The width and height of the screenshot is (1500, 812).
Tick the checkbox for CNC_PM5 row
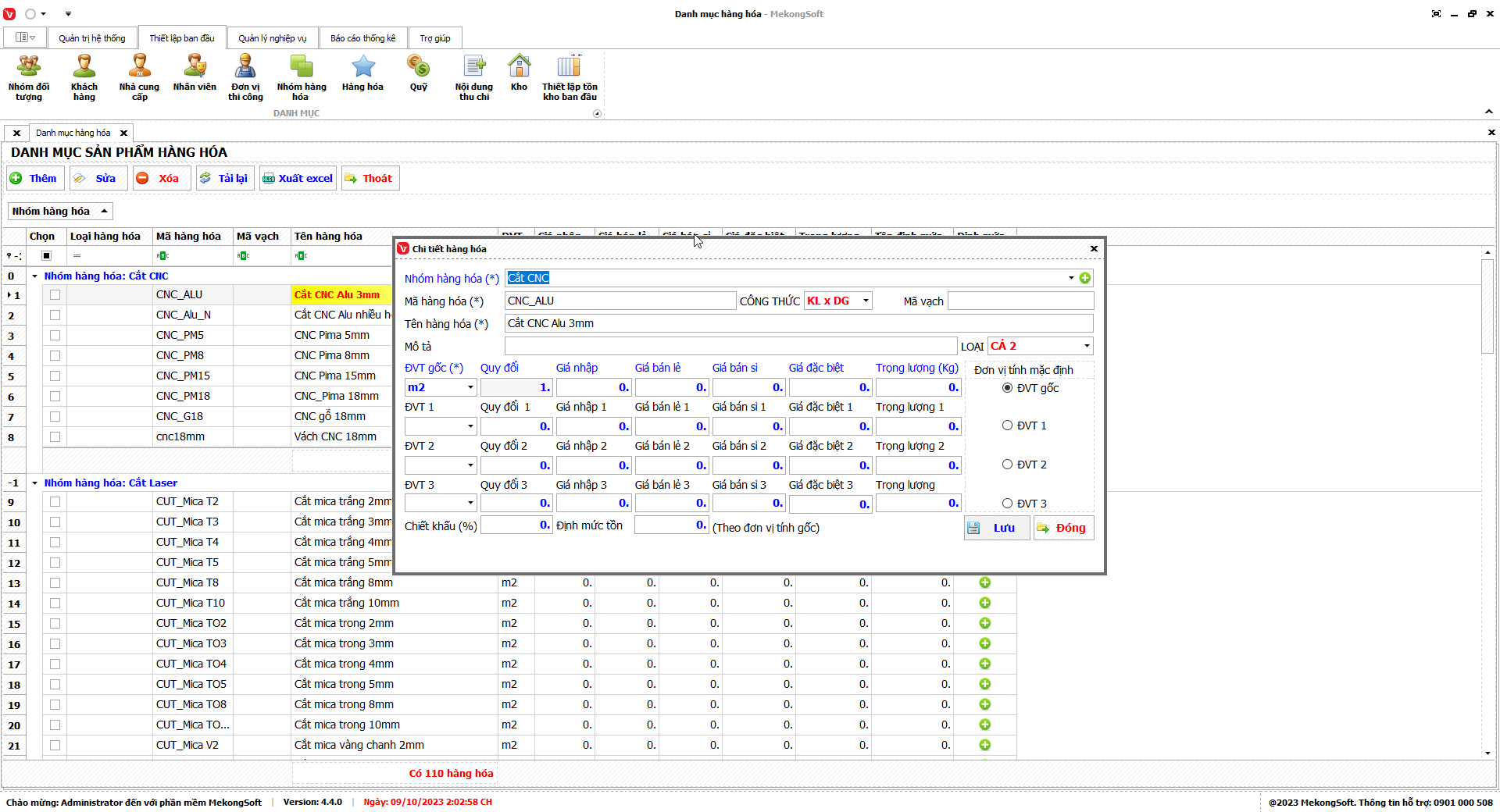[x=55, y=335]
